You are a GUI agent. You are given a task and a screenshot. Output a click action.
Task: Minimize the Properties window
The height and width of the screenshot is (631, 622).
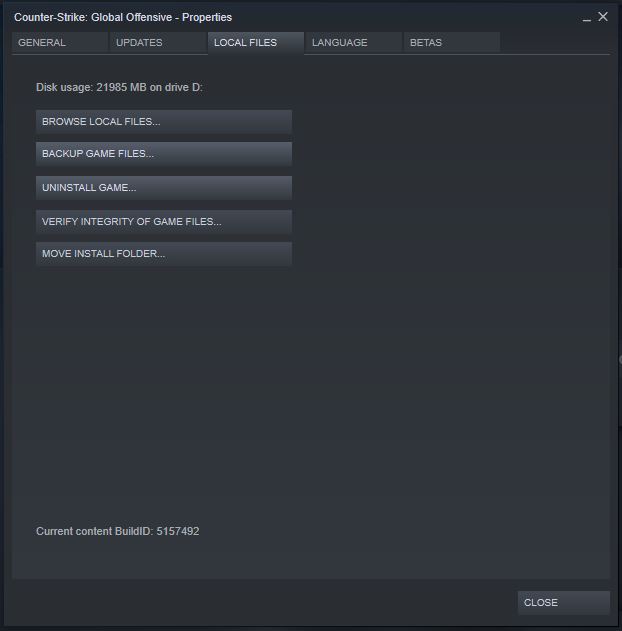click(x=587, y=19)
